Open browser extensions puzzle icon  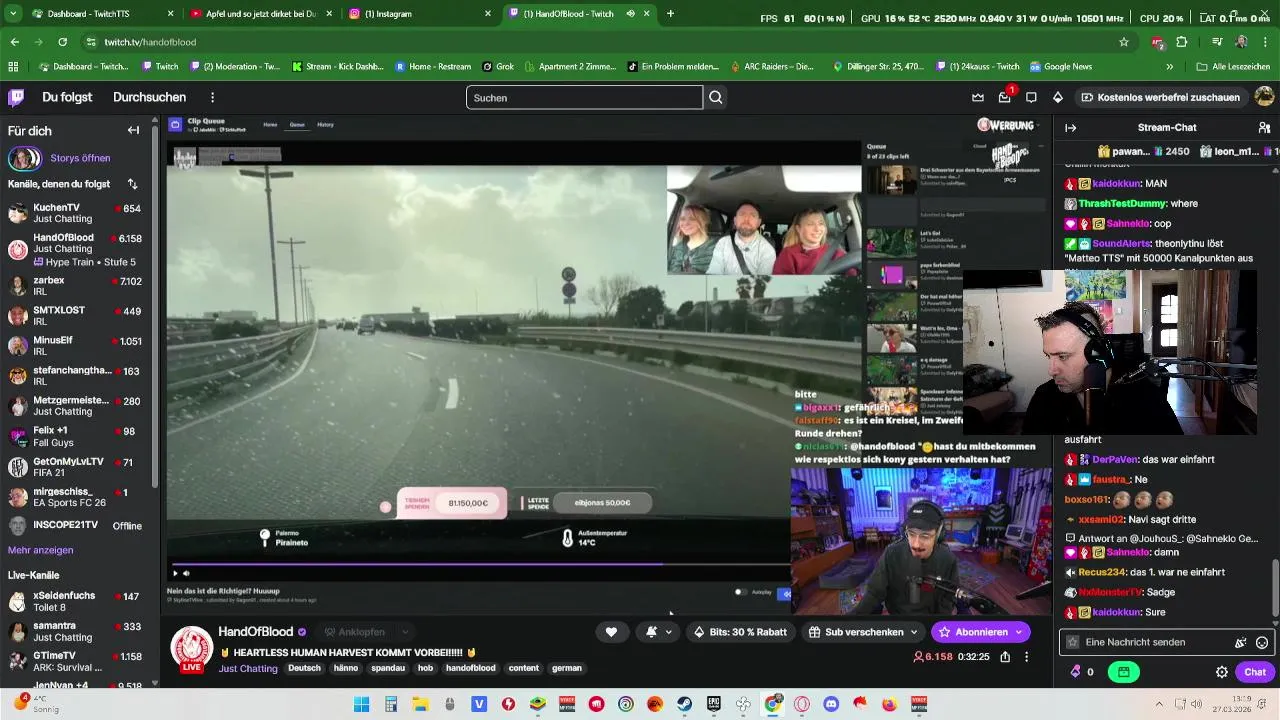click(1182, 42)
